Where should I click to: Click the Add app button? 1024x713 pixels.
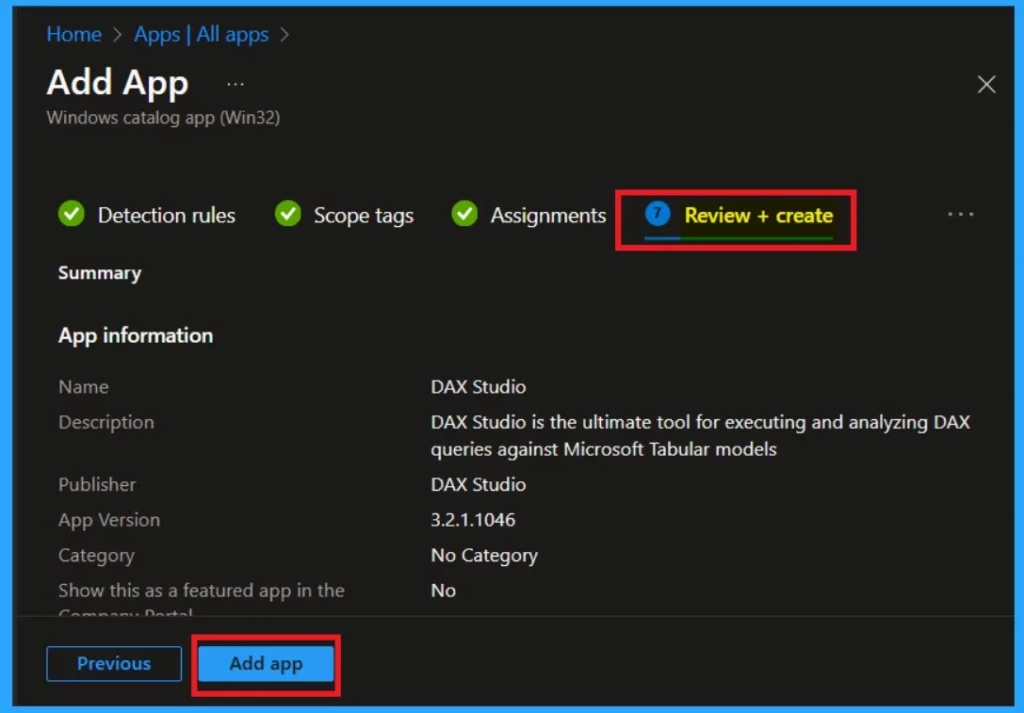266,663
